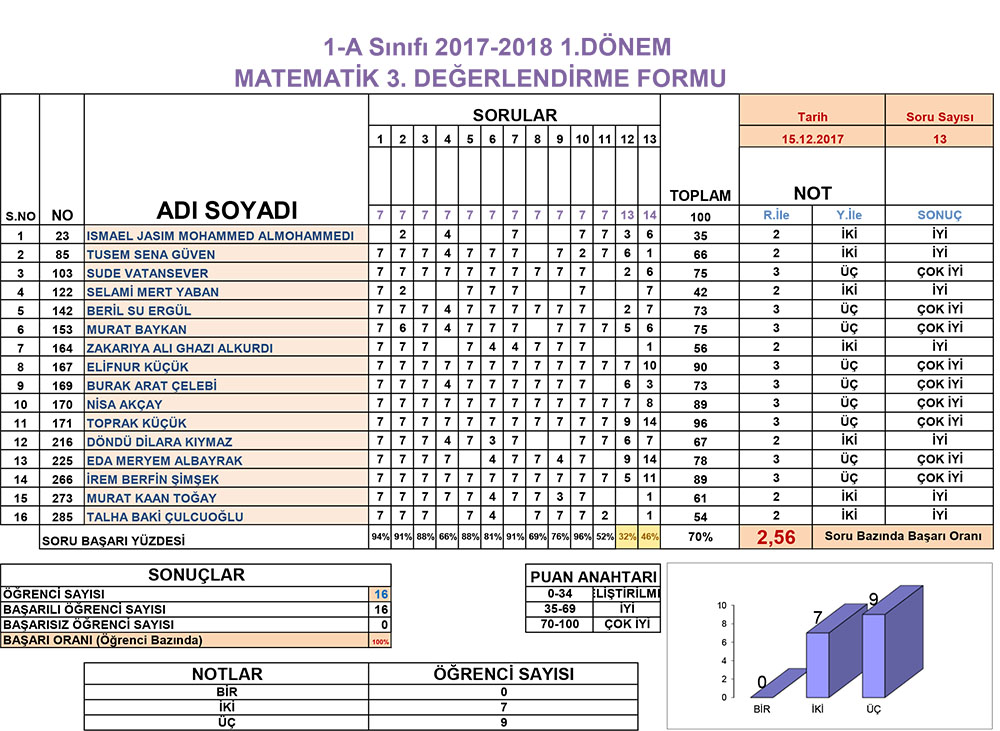
Task: Click the ÜÇ bar in the chart
Action: point(892,641)
